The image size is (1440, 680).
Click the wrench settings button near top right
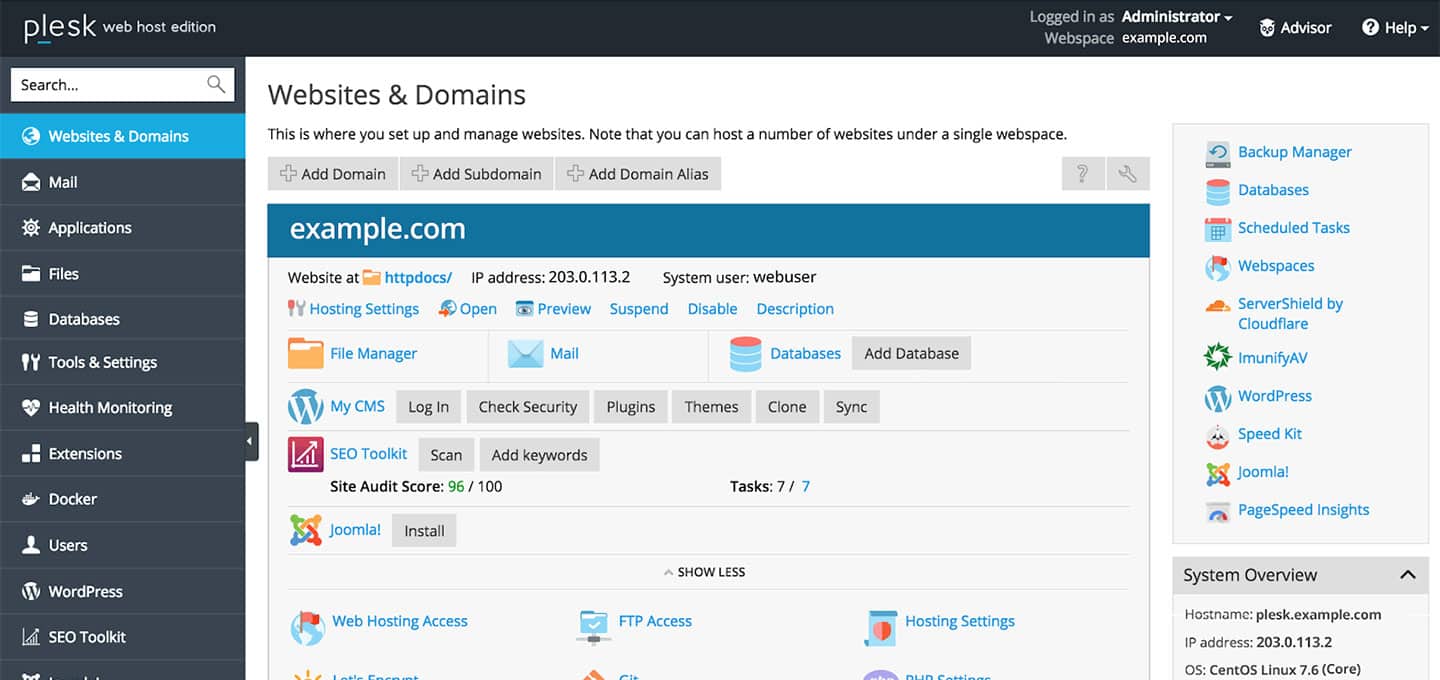[x=1128, y=174]
